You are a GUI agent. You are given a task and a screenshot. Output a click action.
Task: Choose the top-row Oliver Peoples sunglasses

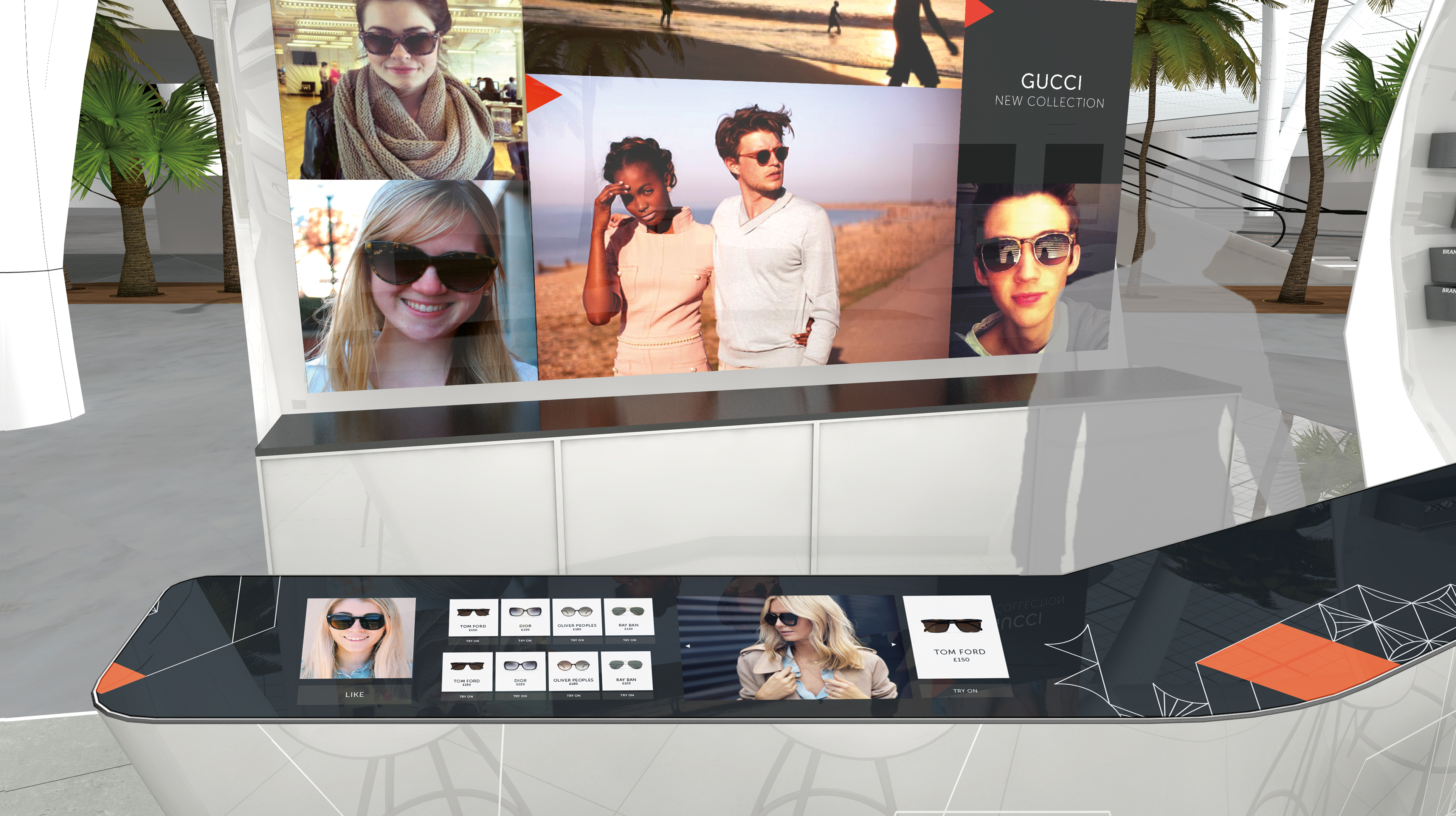coord(577,616)
